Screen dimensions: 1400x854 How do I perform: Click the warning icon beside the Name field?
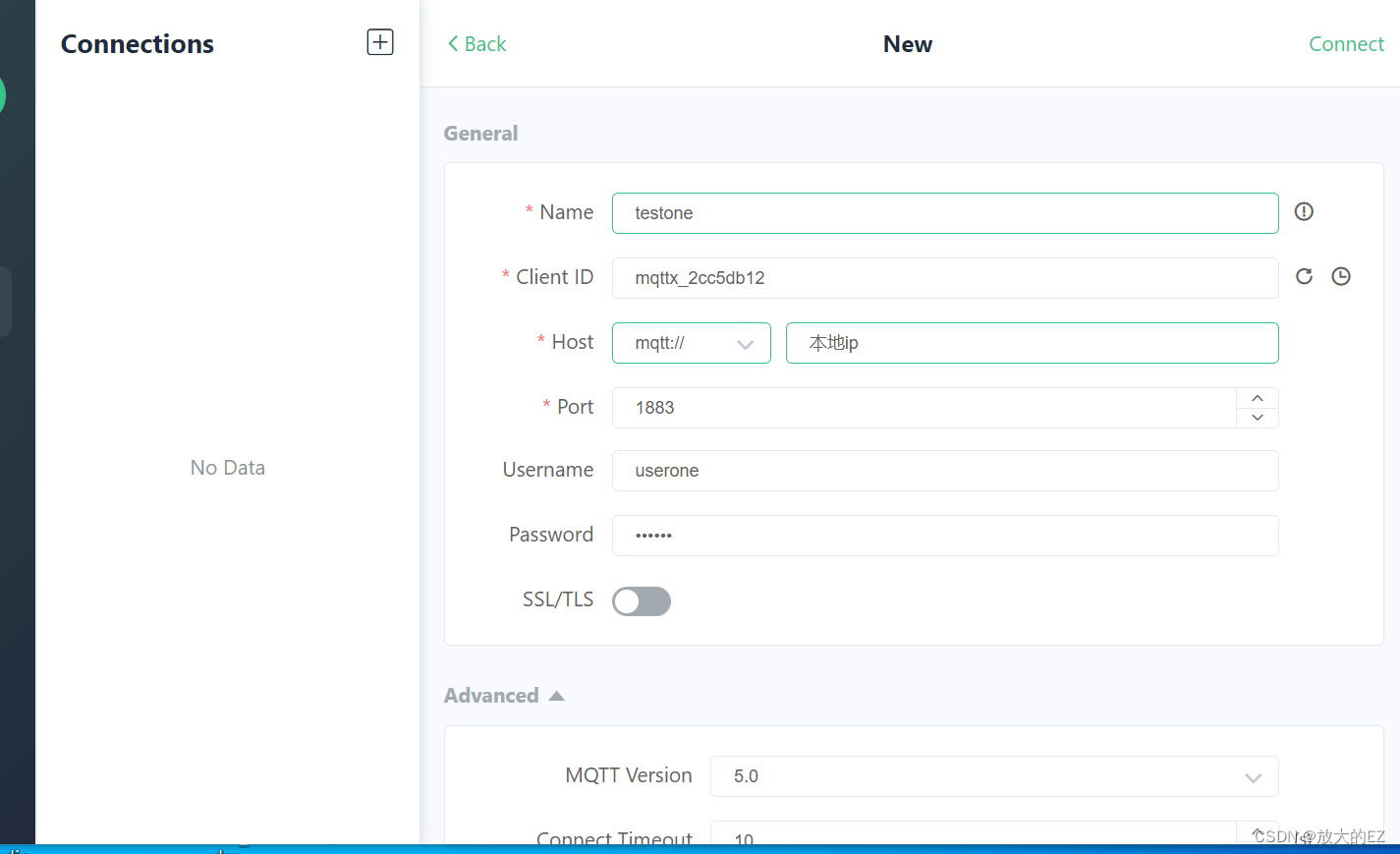tap(1303, 211)
